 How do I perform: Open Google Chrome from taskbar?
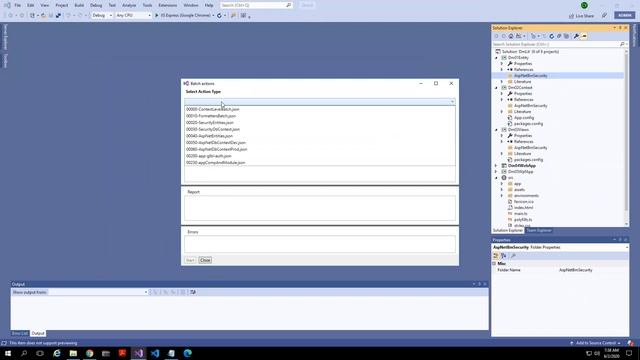[89, 353]
